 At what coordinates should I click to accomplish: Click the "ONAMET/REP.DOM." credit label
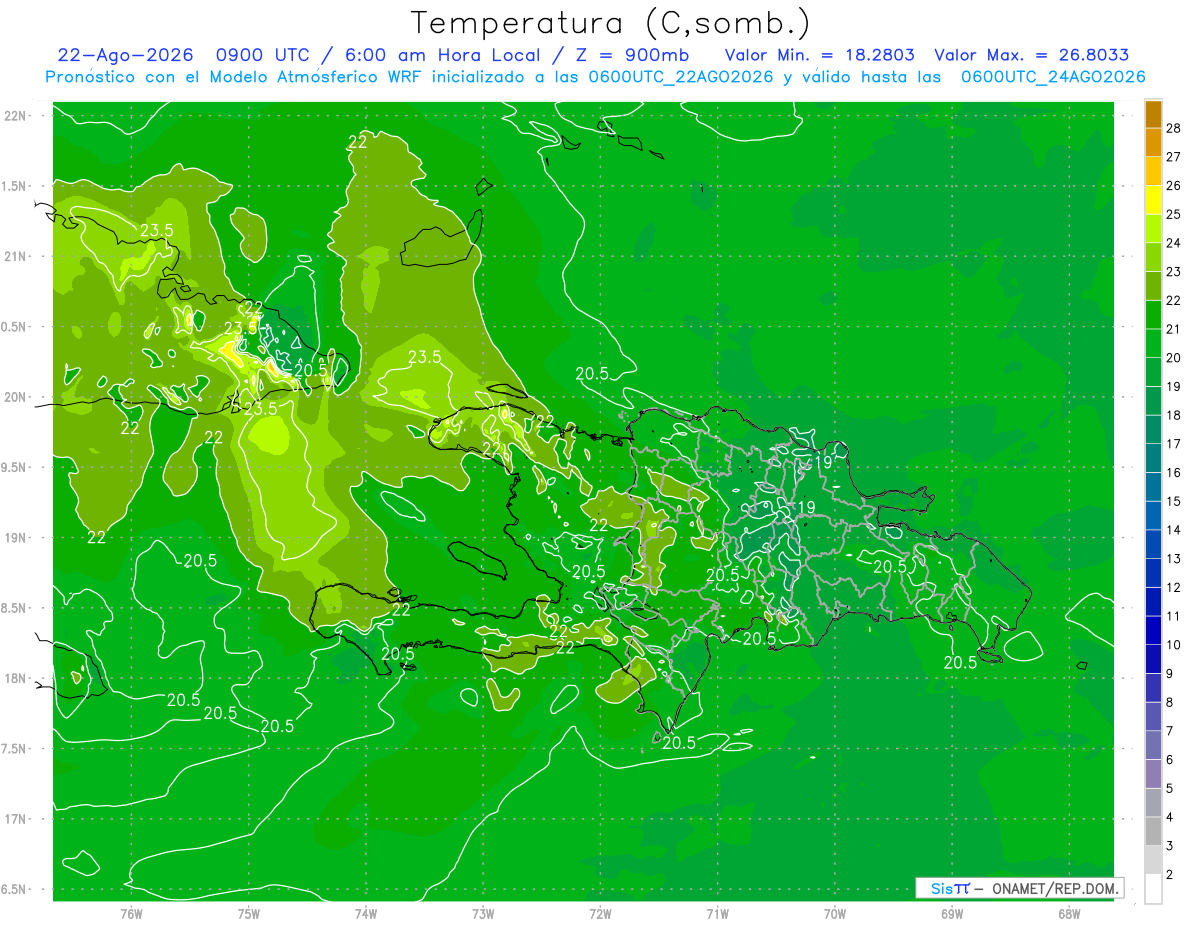pos(1056,888)
